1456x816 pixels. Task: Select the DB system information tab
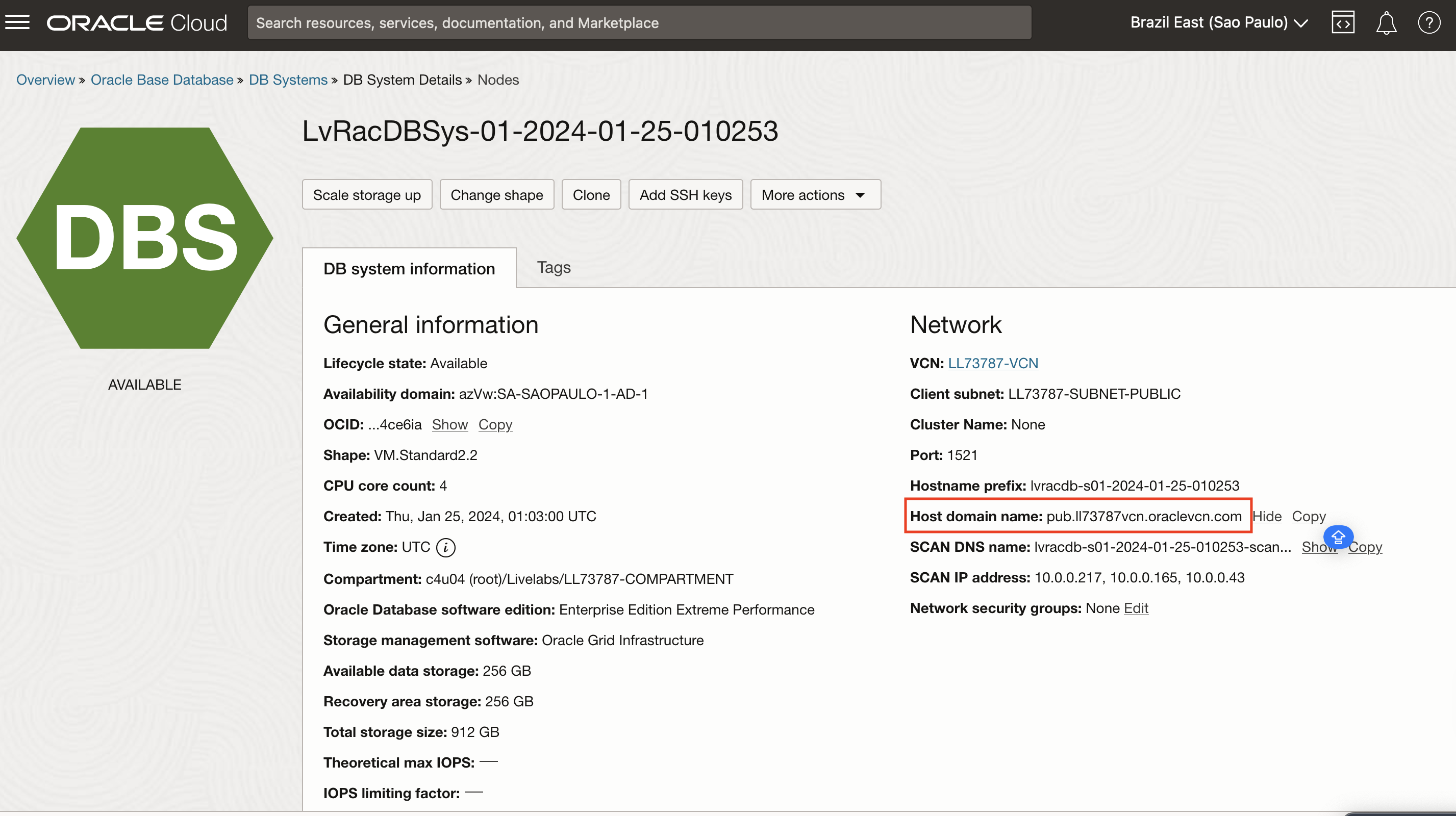(x=409, y=268)
